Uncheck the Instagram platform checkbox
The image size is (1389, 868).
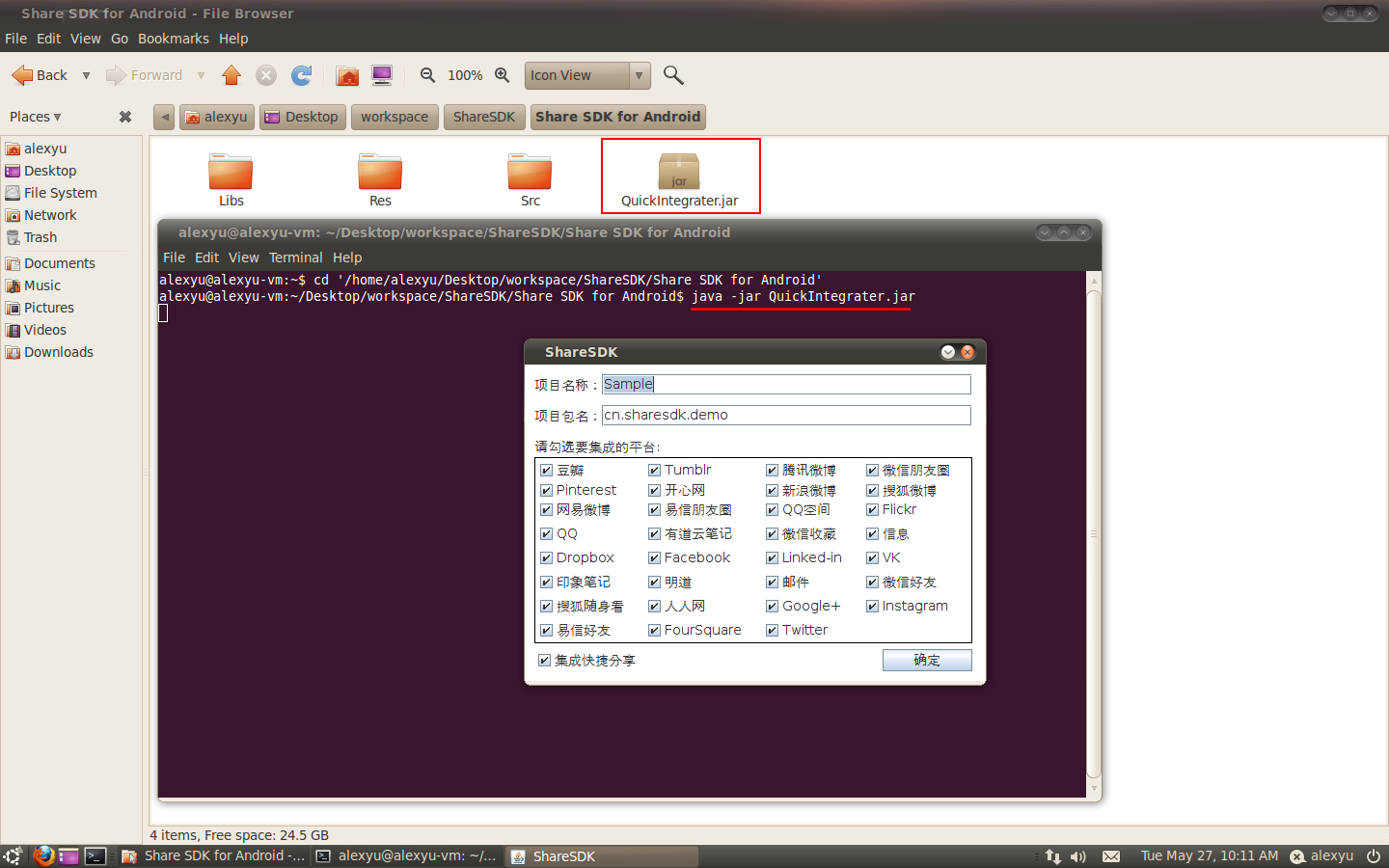click(x=873, y=606)
